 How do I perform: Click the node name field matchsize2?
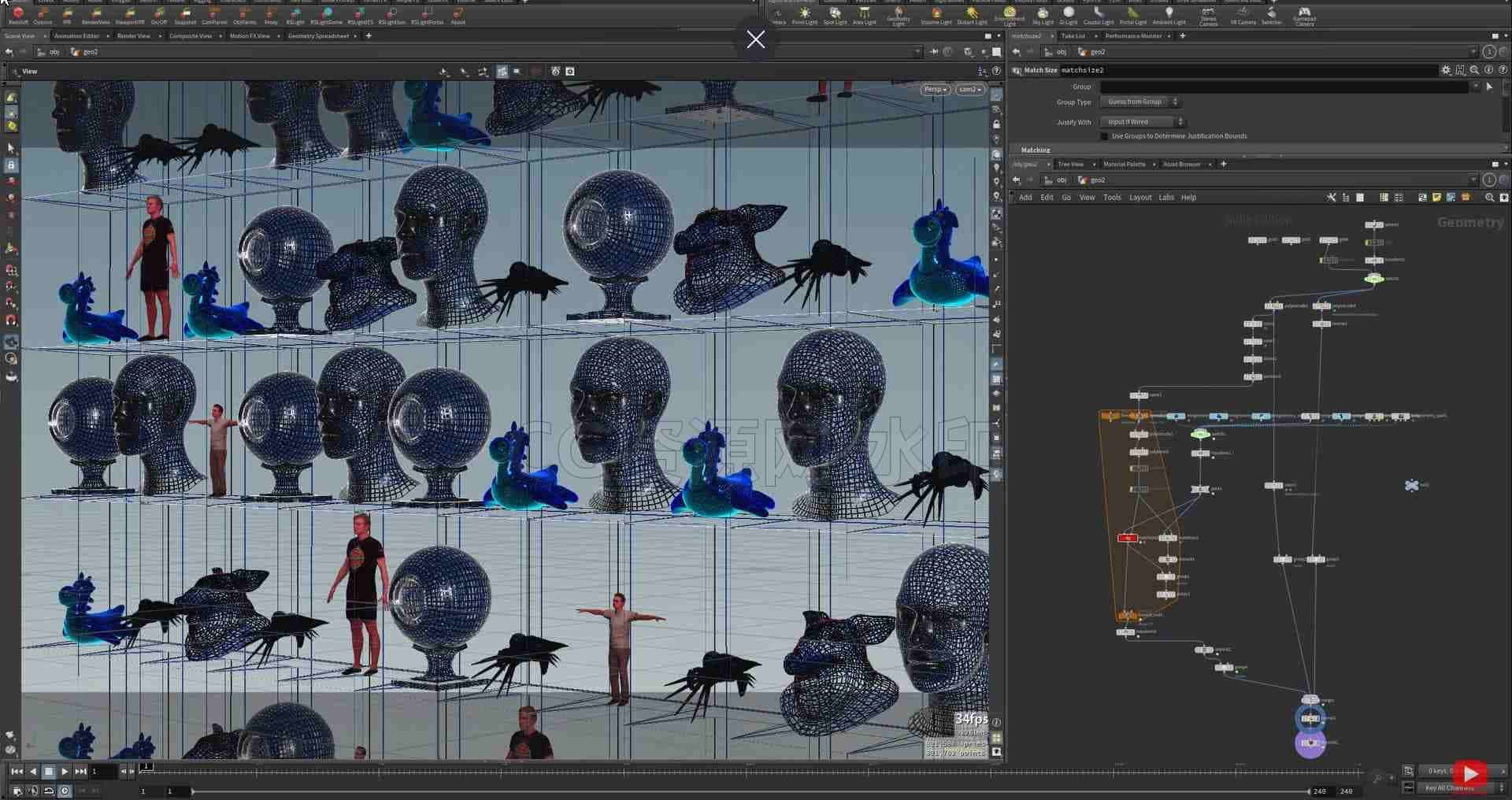(x=1248, y=70)
